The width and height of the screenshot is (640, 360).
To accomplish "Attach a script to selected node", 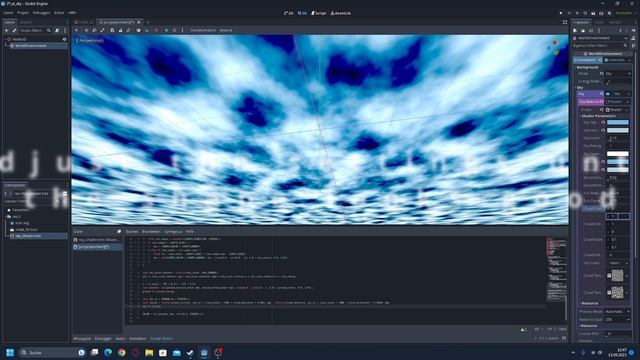I will (x=57, y=30).
